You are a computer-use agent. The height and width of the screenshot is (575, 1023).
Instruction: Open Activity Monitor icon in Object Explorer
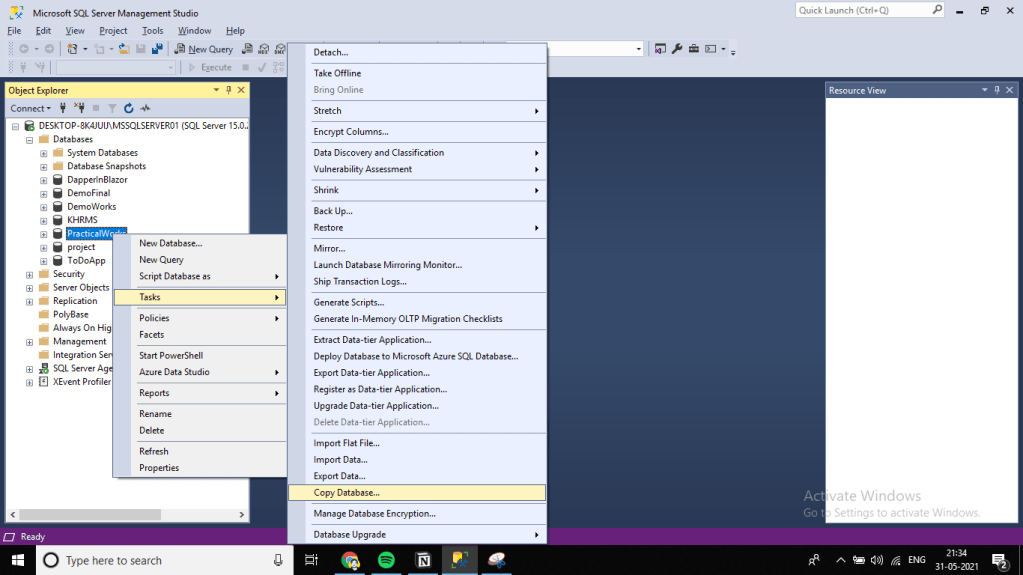coord(145,108)
